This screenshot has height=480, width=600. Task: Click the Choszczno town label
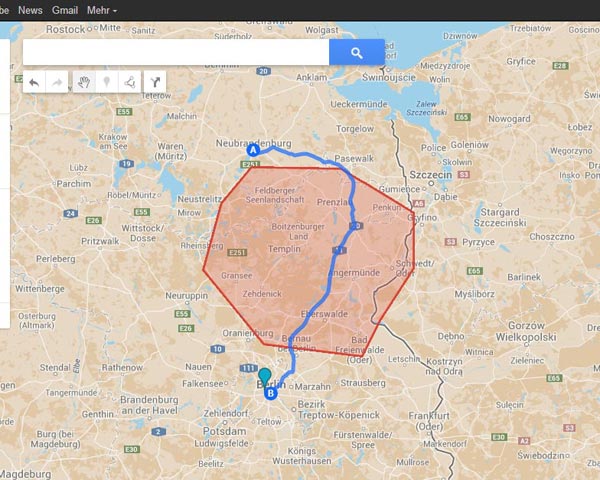(552, 237)
